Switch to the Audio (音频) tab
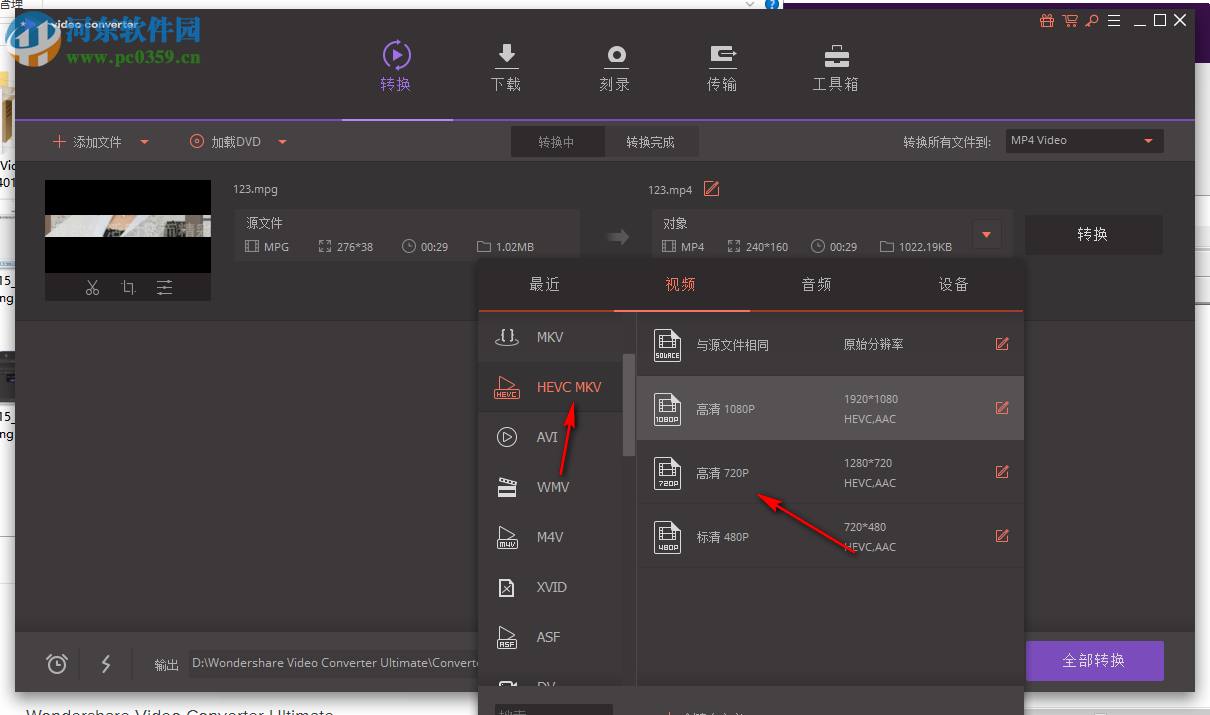1210x715 pixels. pyautogui.click(x=817, y=285)
